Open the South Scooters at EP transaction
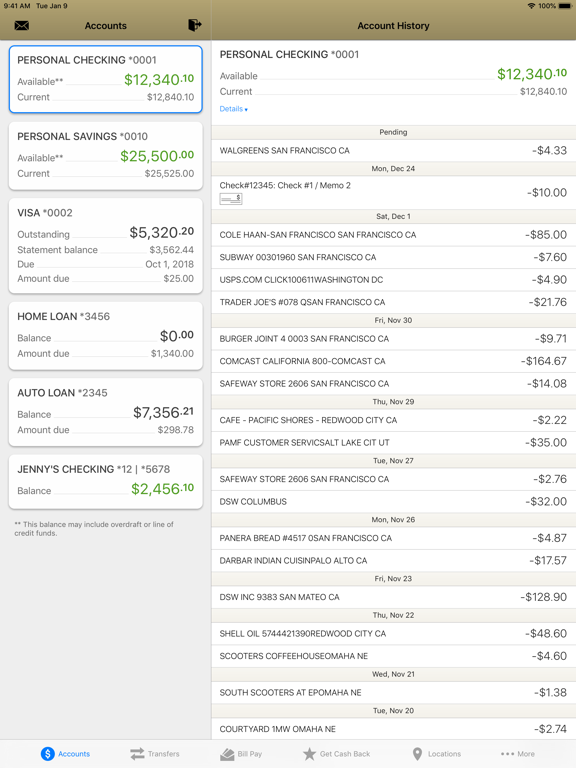Image resolution: width=576 pixels, height=768 pixels. tap(394, 692)
